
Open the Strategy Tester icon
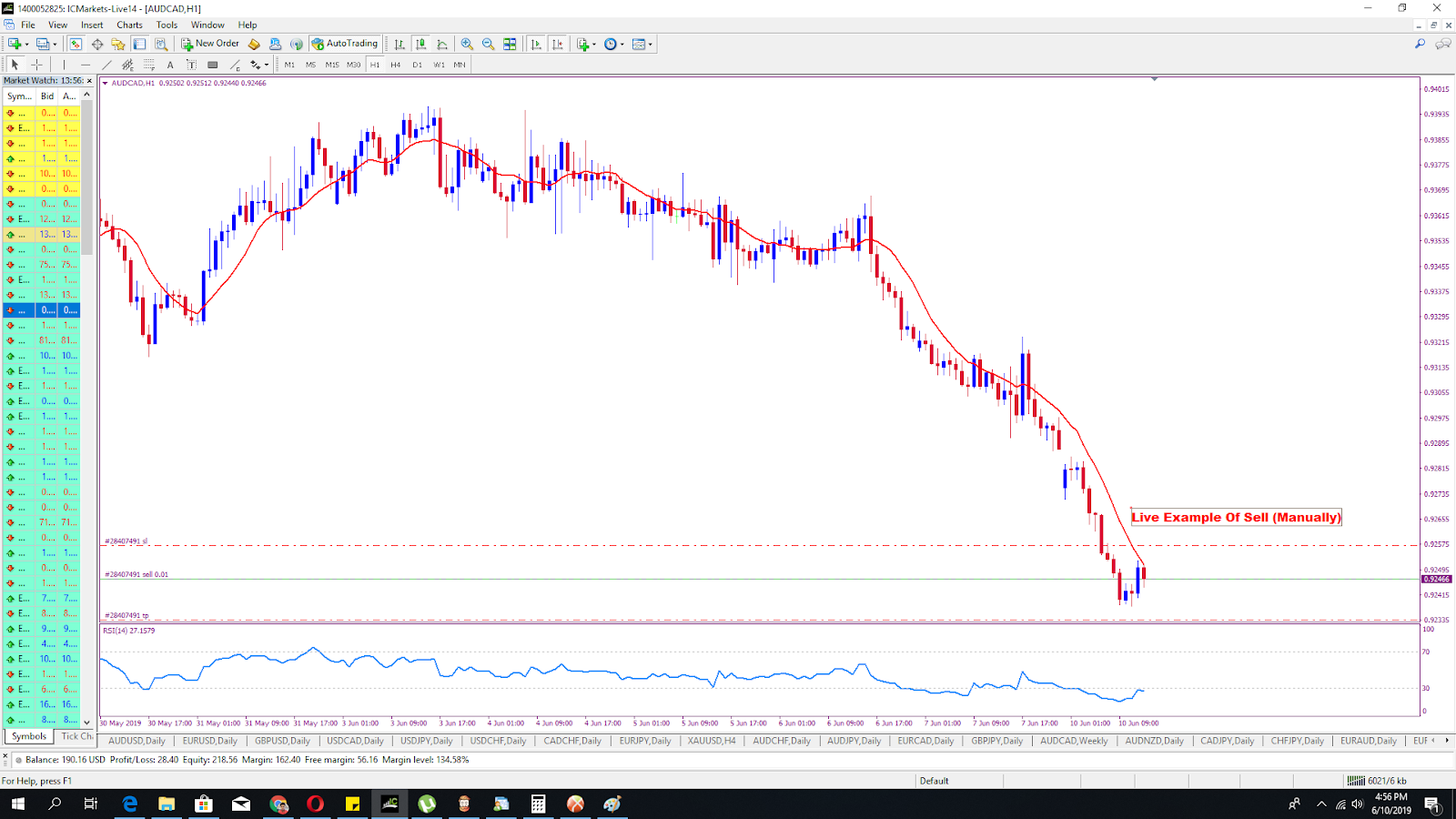point(161,44)
